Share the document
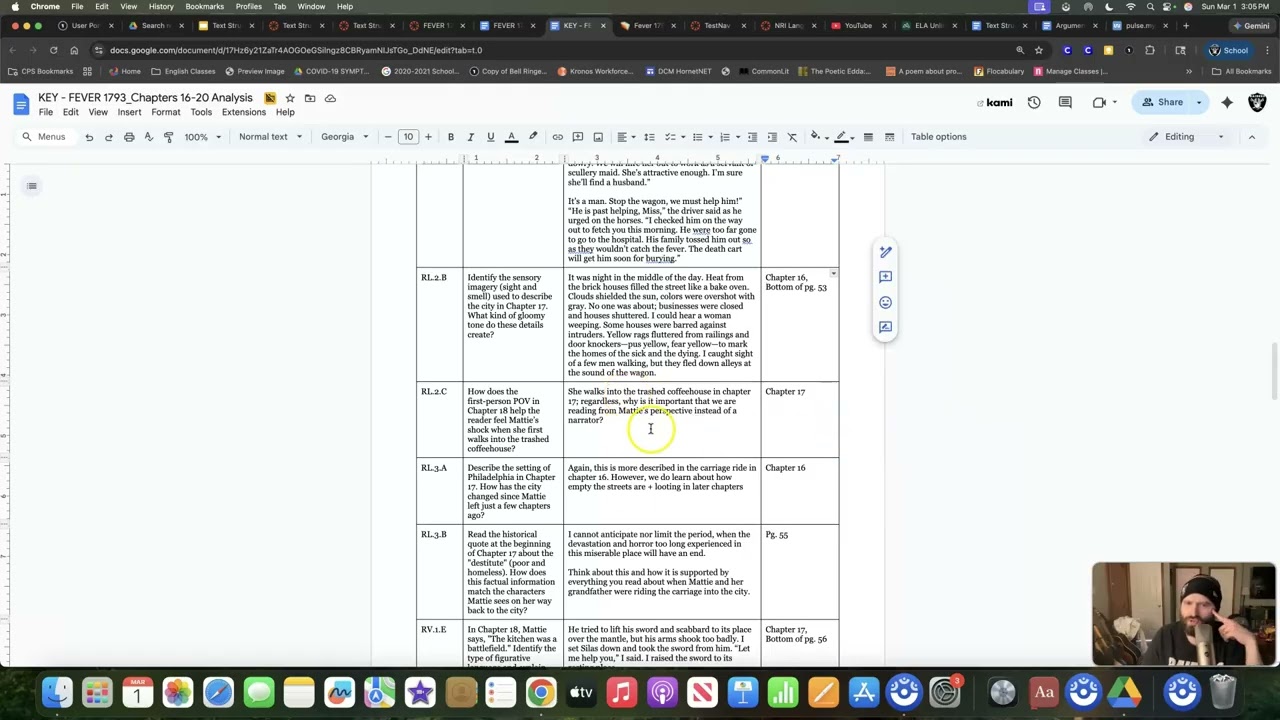 click(x=1162, y=102)
